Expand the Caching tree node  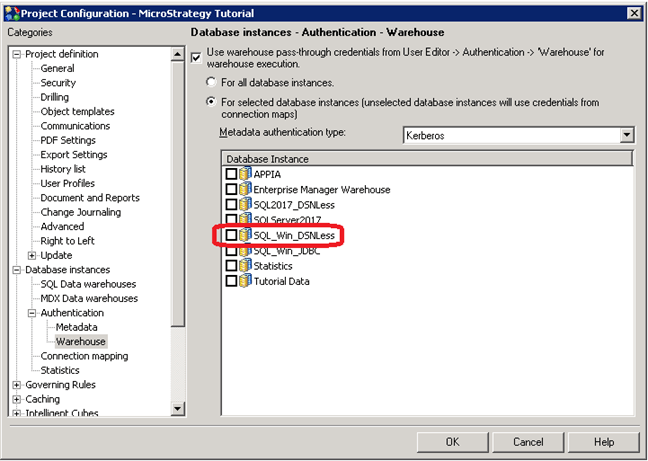click(x=17, y=399)
